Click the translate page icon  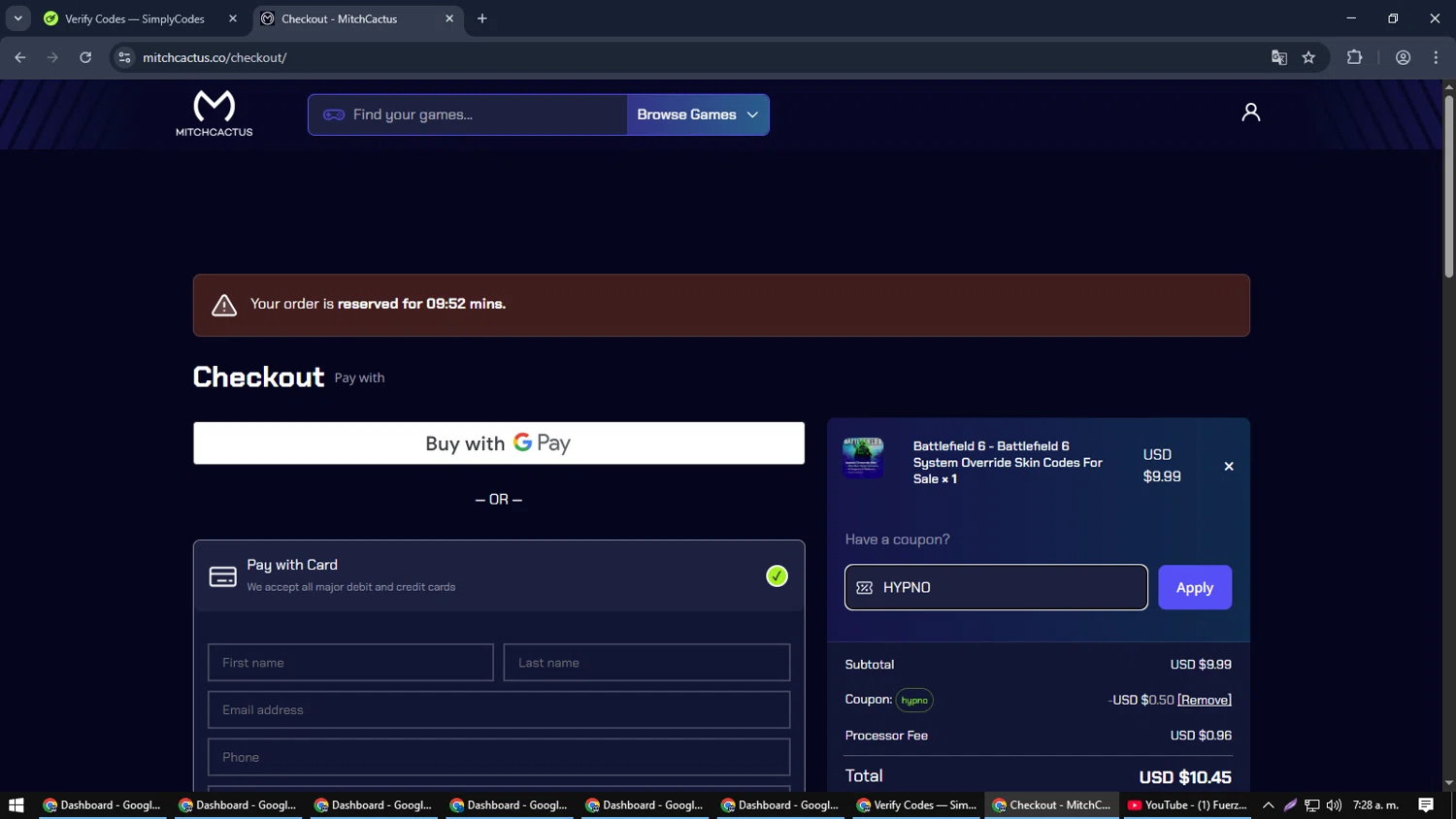point(1278,57)
